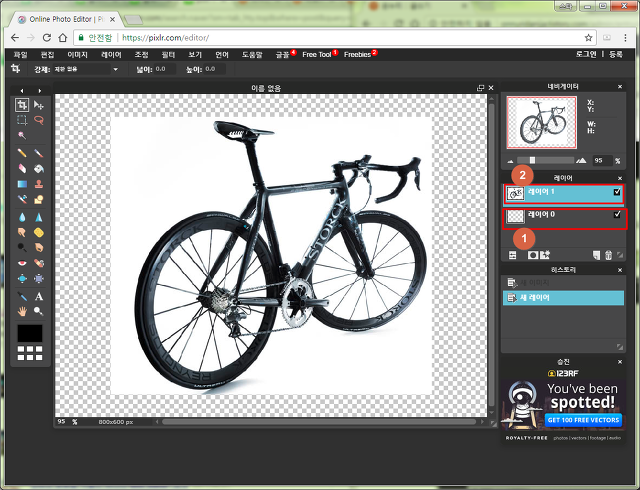Image resolution: width=640 pixels, height=490 pixels.
Task: Click GET 100 FREE VECTORS button
Action: click(x=583, y=420)
